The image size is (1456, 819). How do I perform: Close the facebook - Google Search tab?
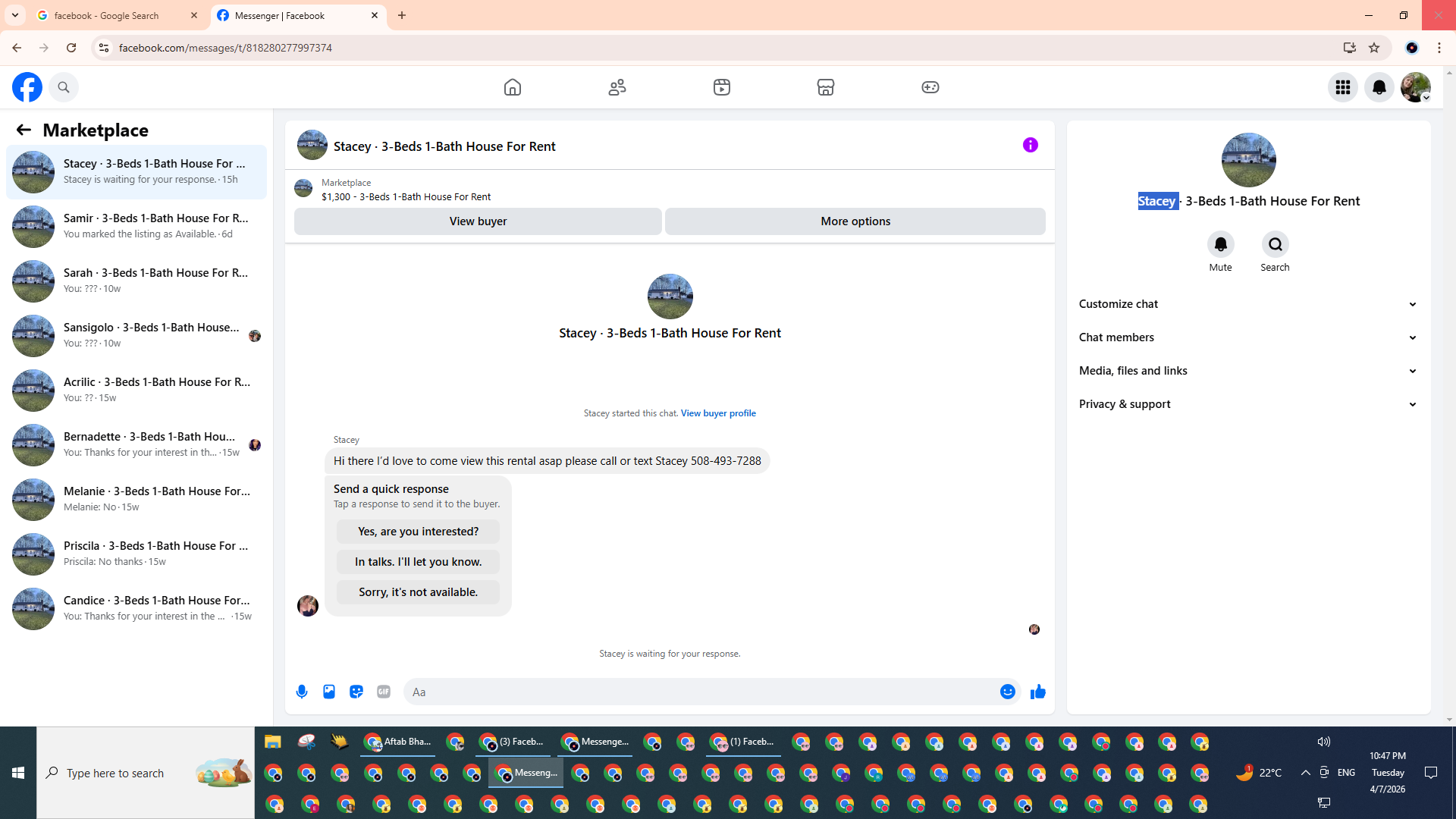(194, 15)
